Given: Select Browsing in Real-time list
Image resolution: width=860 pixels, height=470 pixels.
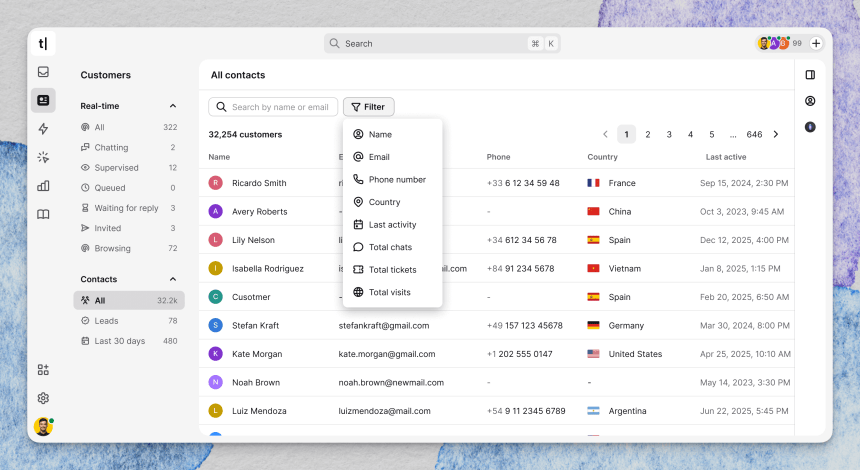Looking at the screenshot, I should click(x=129, y=248).
